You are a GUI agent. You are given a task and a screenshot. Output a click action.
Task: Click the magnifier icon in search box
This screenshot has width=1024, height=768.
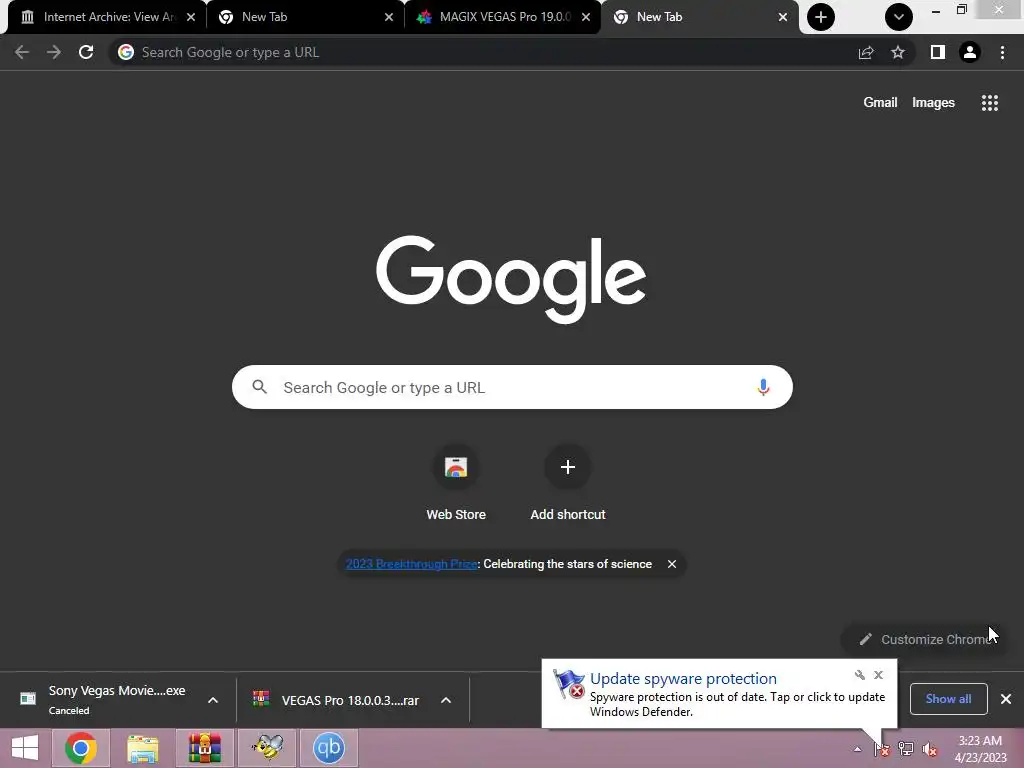(x=259, y=387)
